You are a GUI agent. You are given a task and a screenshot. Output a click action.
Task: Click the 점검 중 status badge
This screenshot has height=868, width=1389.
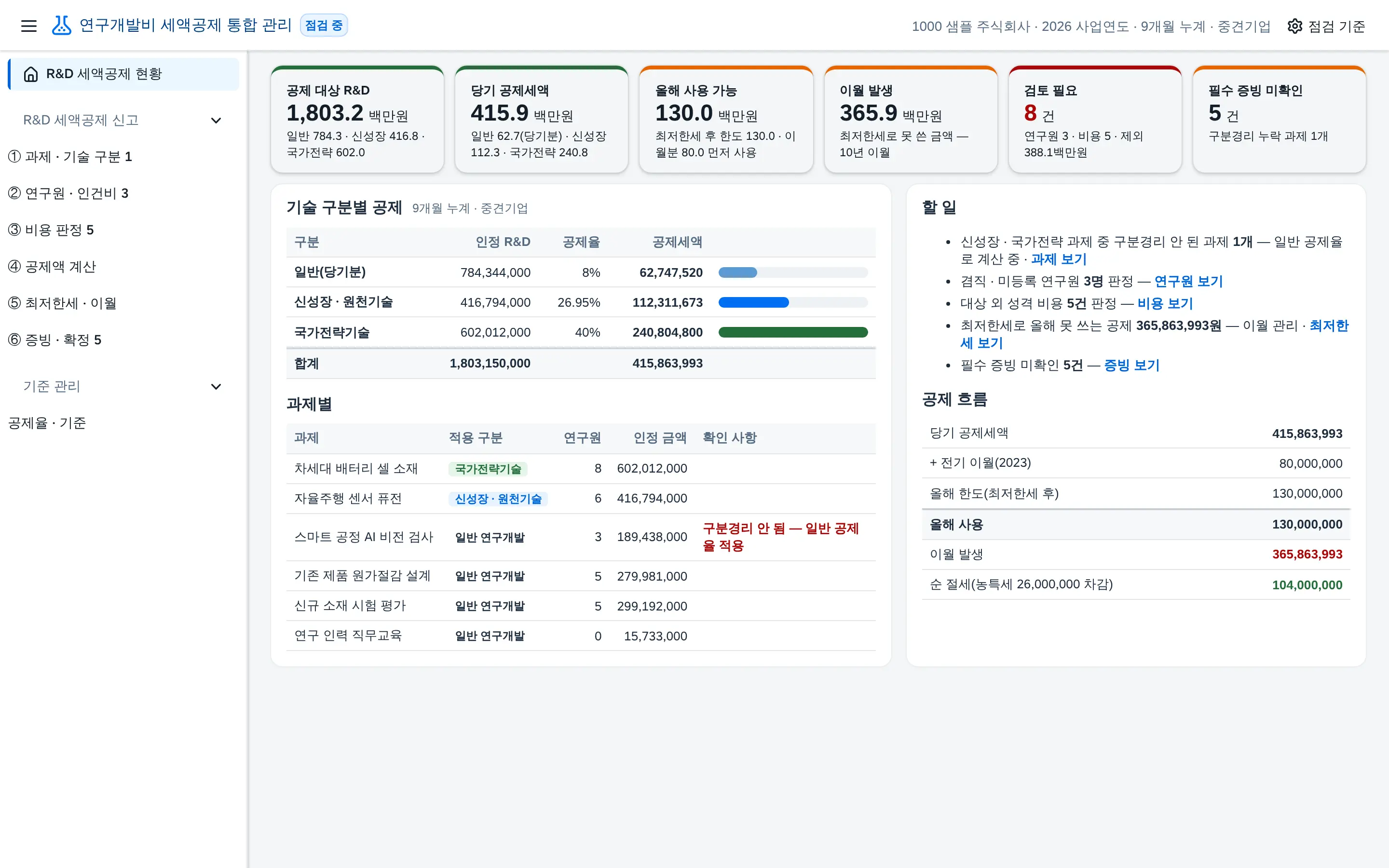pos(324,25)
